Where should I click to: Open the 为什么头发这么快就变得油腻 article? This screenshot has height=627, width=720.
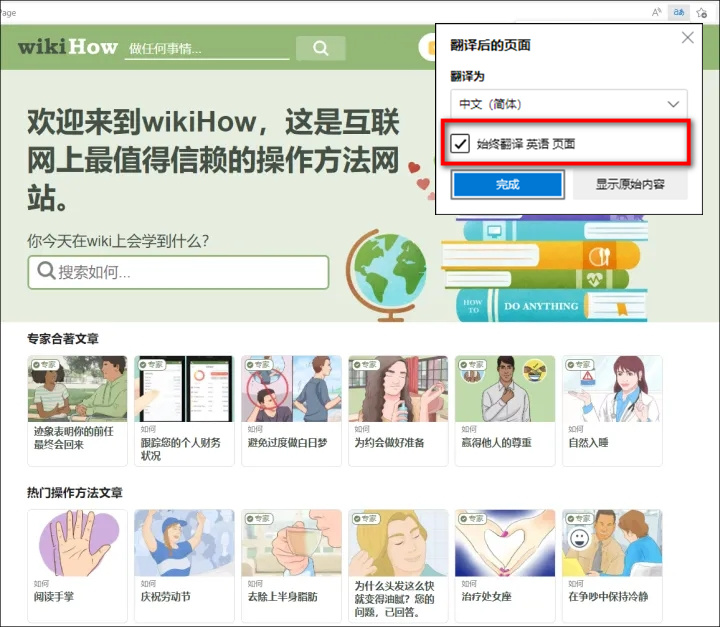(398, 565)
